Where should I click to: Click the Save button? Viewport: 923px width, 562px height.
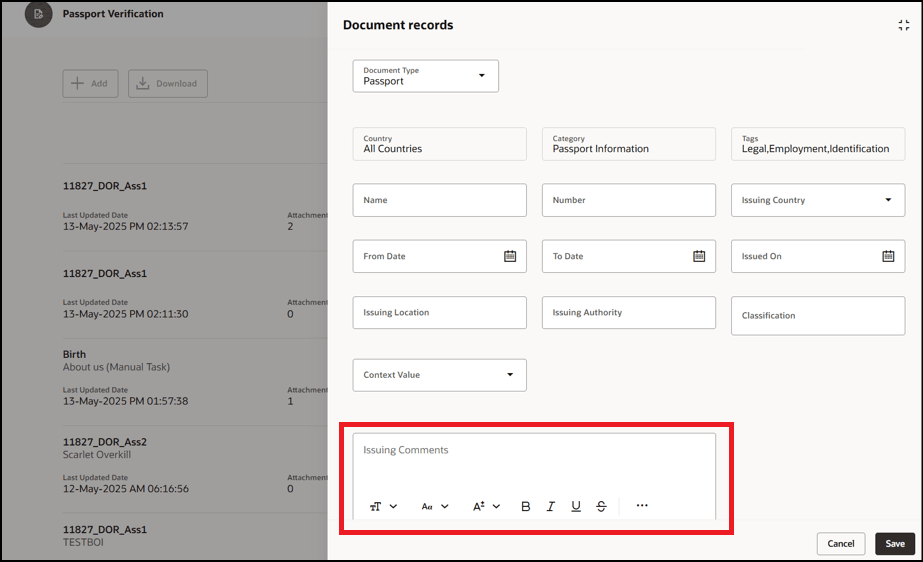click(895, 544)
